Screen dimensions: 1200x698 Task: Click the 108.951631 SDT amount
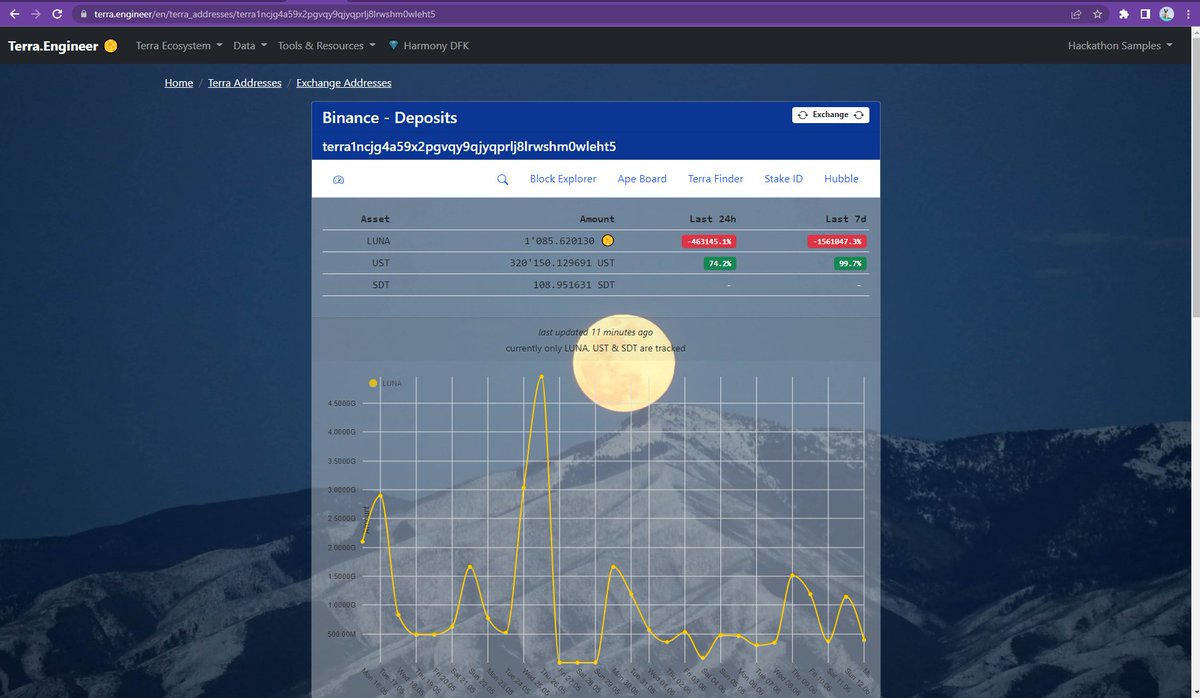click(574, 285)
